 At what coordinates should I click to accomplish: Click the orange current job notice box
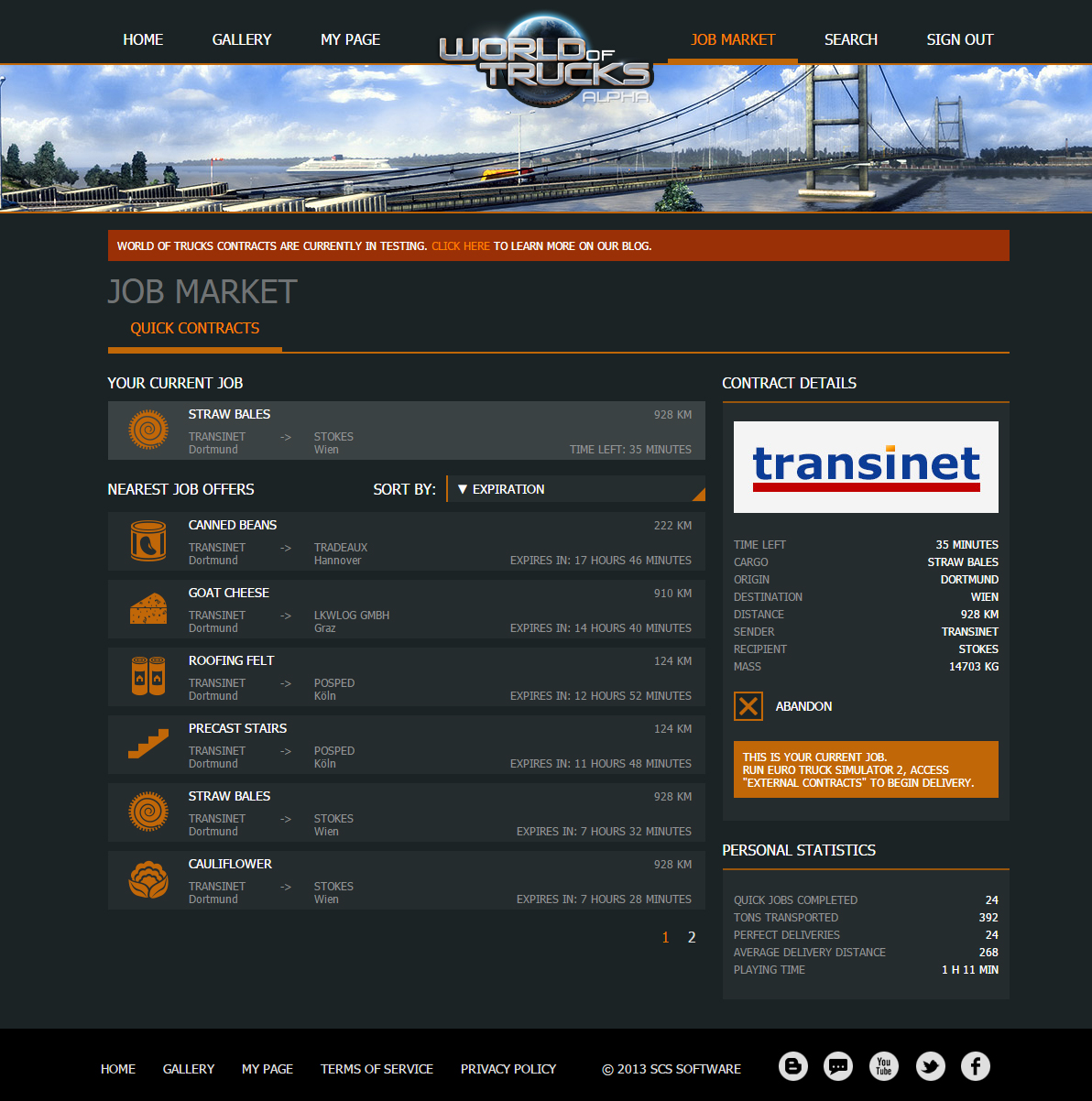tap(866, 769)
